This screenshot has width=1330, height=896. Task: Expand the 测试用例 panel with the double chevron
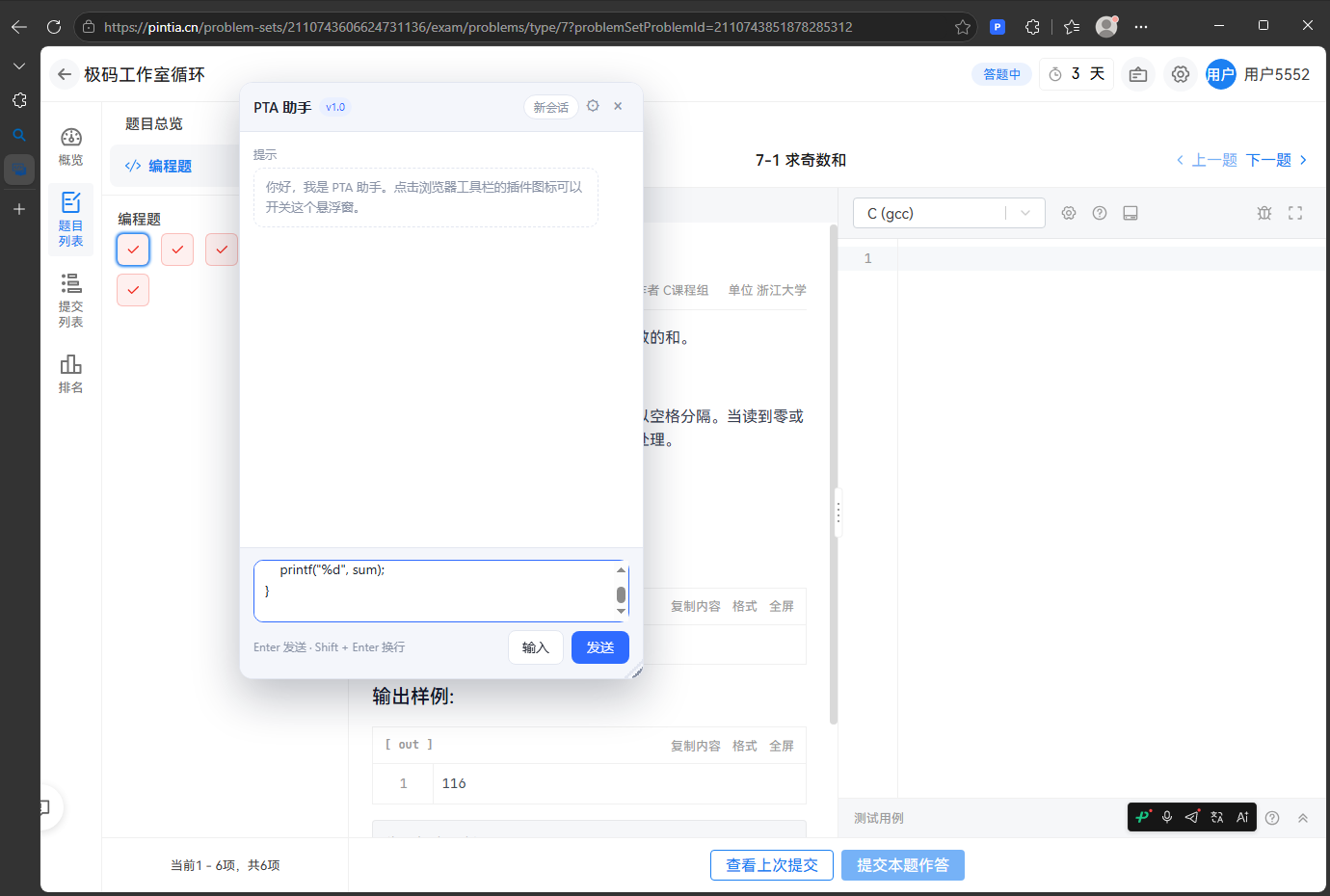[1303, 818]
